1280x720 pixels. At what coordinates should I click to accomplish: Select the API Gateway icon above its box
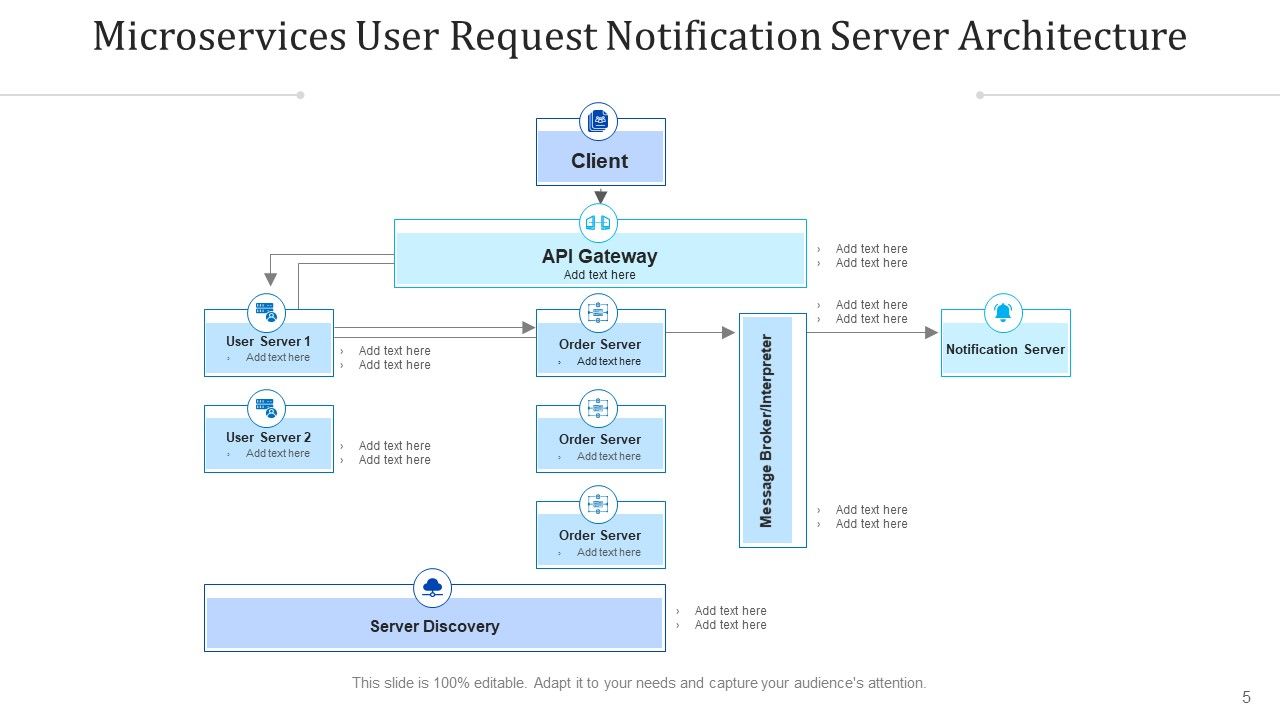click(598, 222)
